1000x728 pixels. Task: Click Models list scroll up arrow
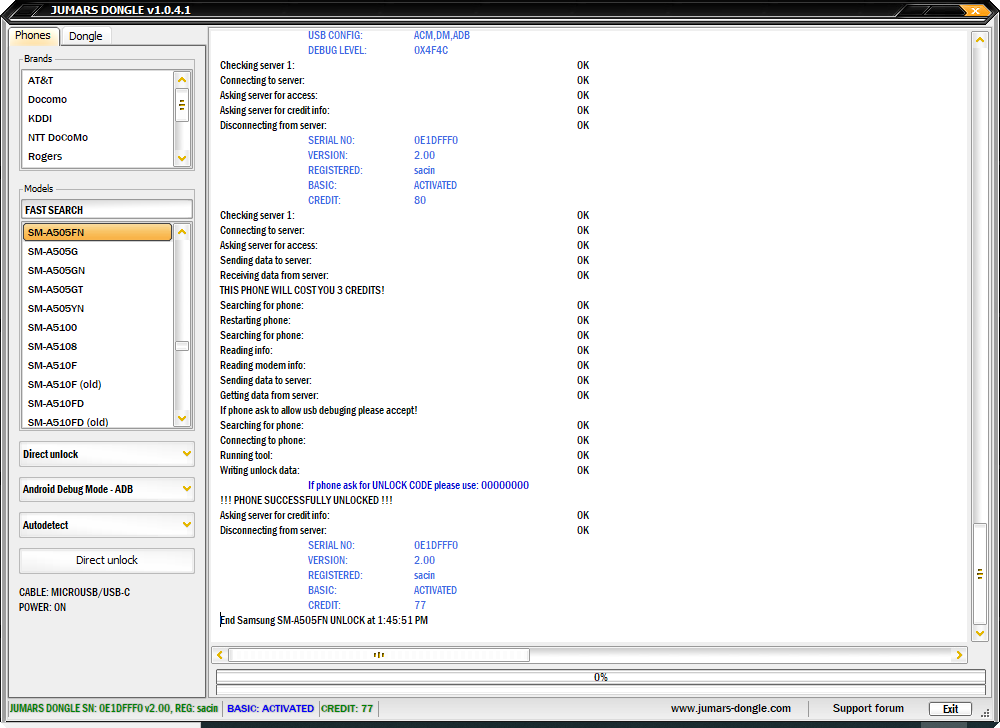tap(182, 232)
